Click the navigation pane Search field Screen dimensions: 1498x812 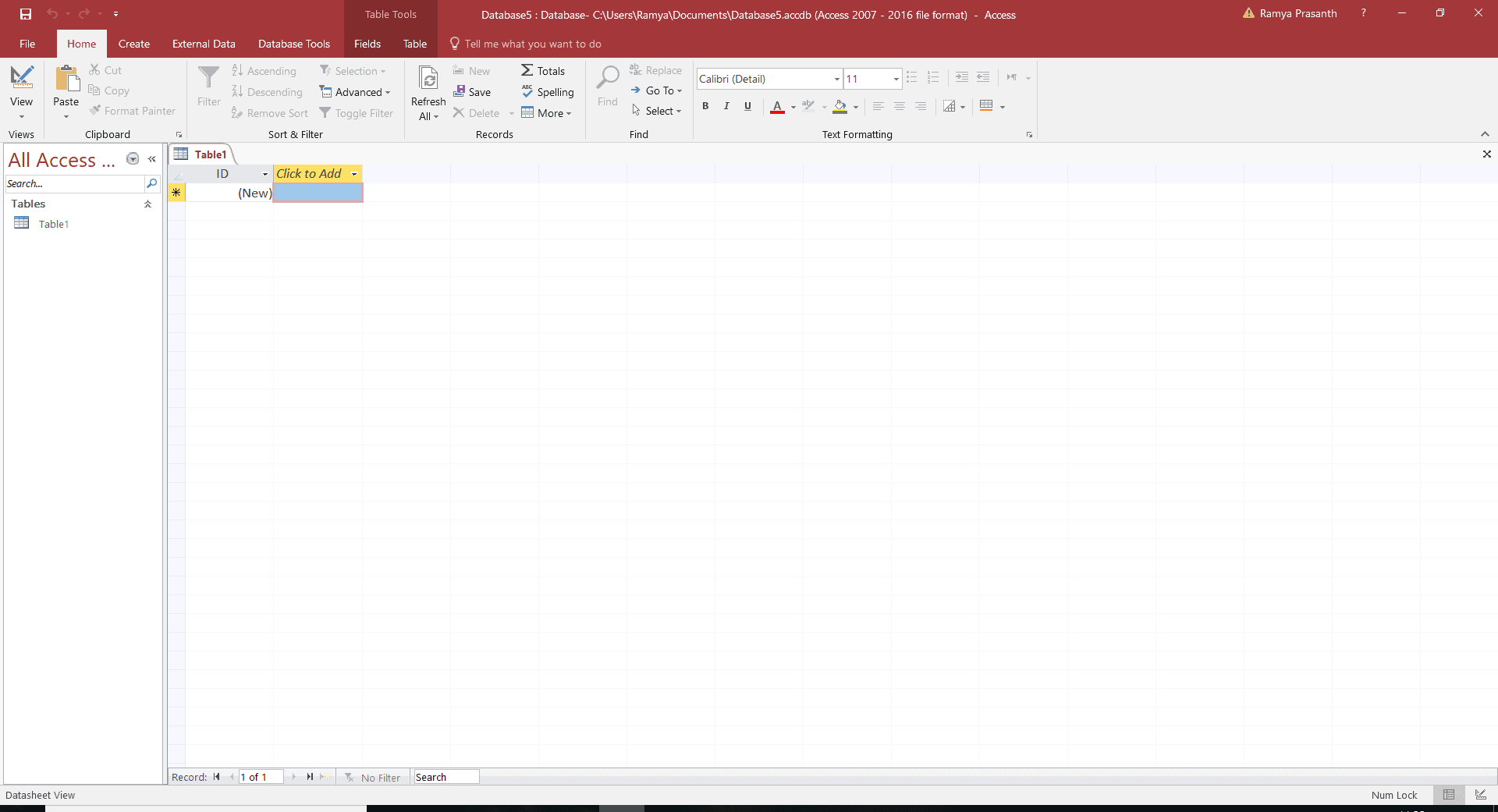pos(74,184)
